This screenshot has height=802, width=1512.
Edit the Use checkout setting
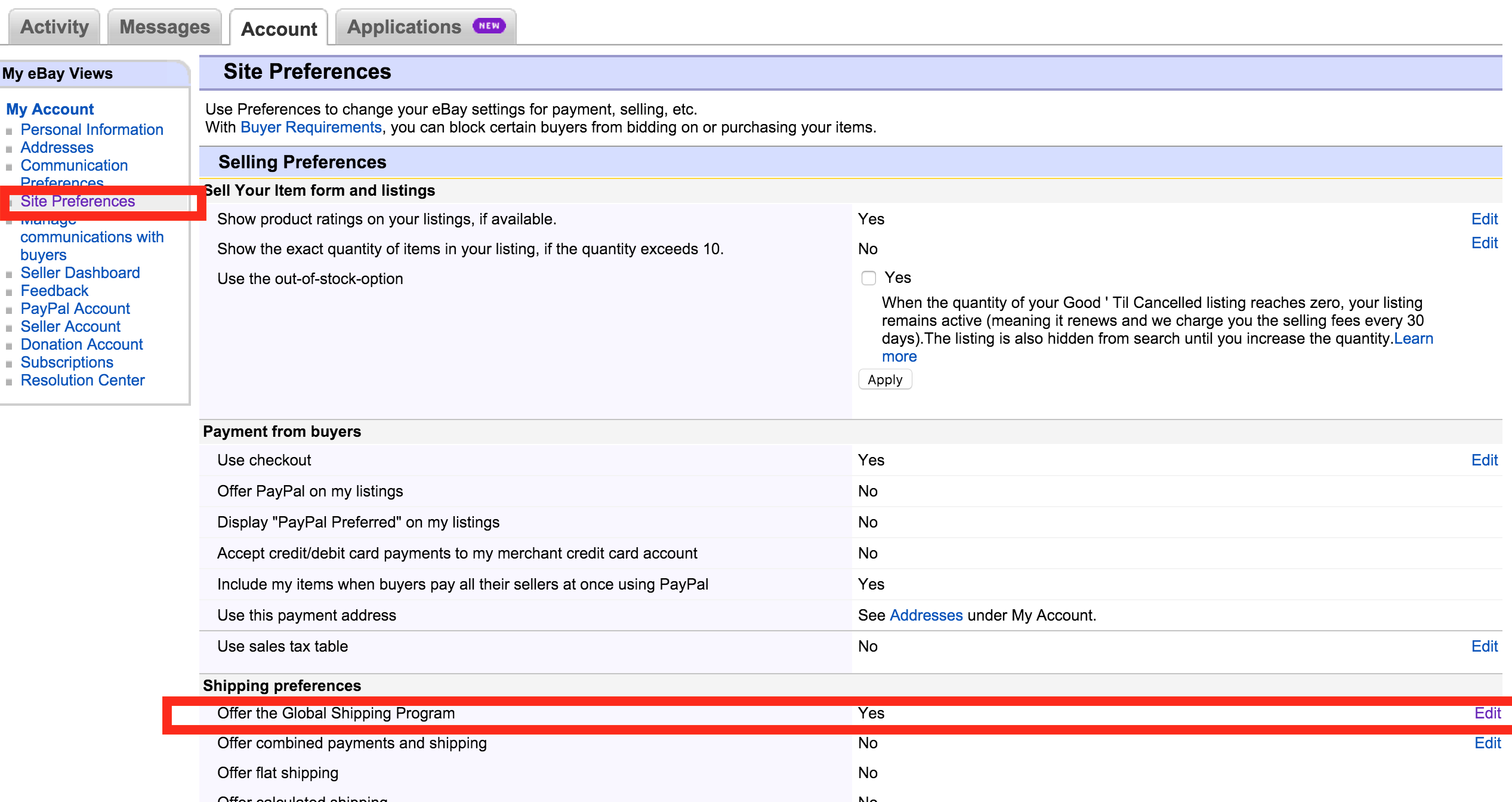point(1485,460)
